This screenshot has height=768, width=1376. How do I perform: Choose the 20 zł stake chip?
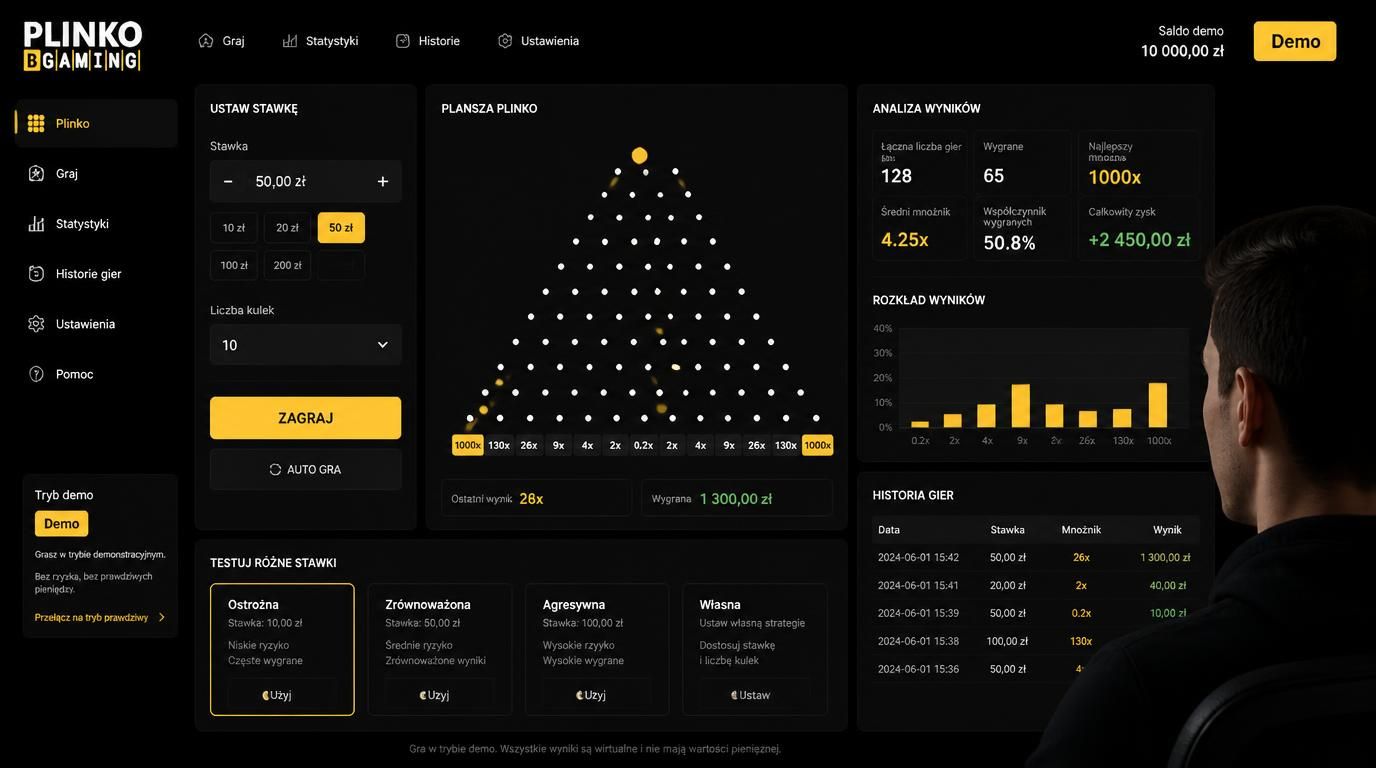tap(287, 227)
